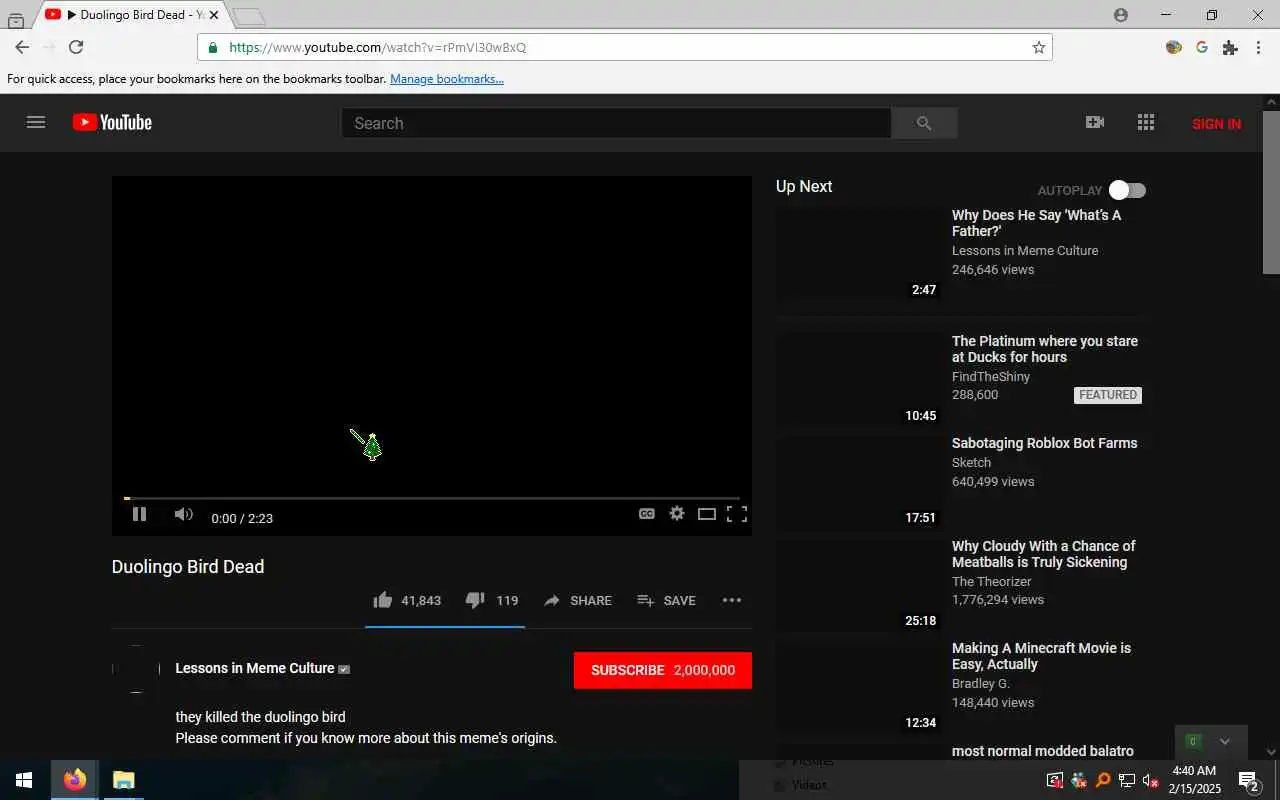Viewport: 1280px width, 800px height.
Task: Click the SIGN IN link
Action: 1216,124
